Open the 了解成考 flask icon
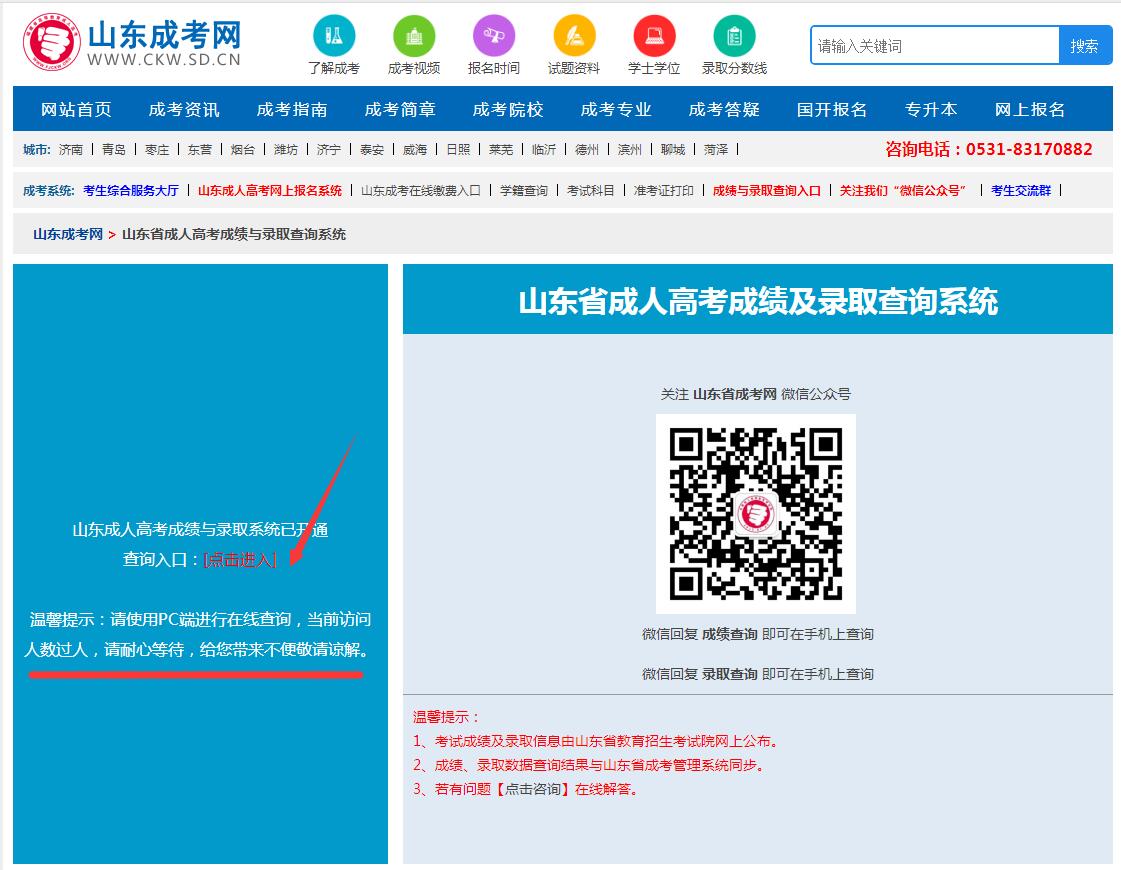The height and width of the screenshot is (870, 1121). [x=334, y=36]
